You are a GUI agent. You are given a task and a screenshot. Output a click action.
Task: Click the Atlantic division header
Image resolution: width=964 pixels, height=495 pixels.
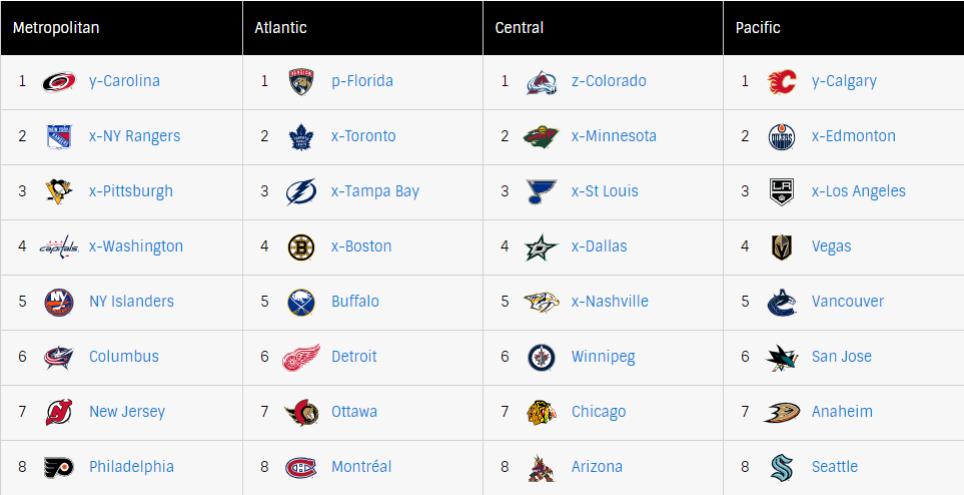(x=280, y=28)
